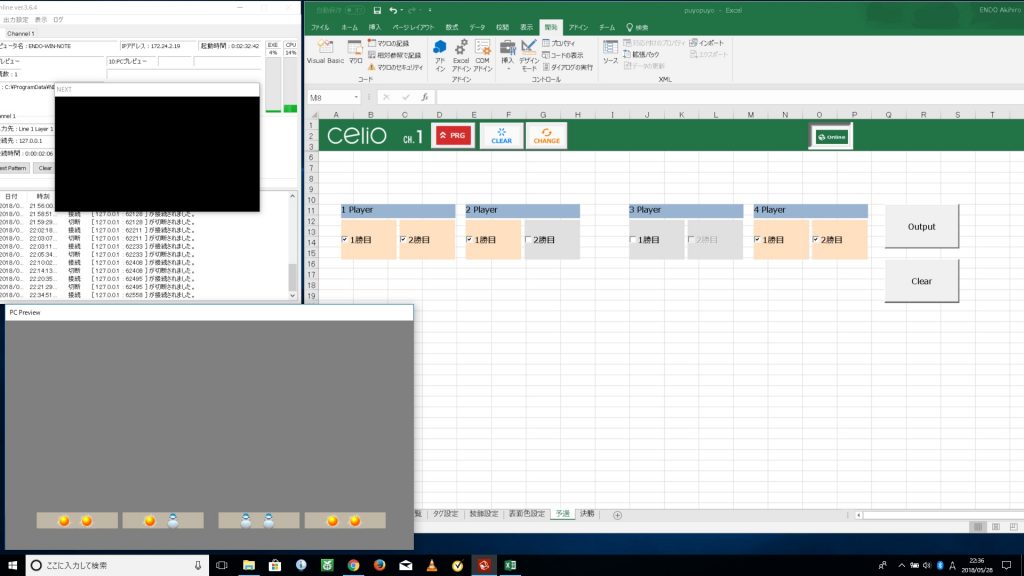Switch to the 決勝 sheet tab
Image resolution: width=1024 pixels, height=576 pixels.
pyautogui.click(x=587, y=514)
